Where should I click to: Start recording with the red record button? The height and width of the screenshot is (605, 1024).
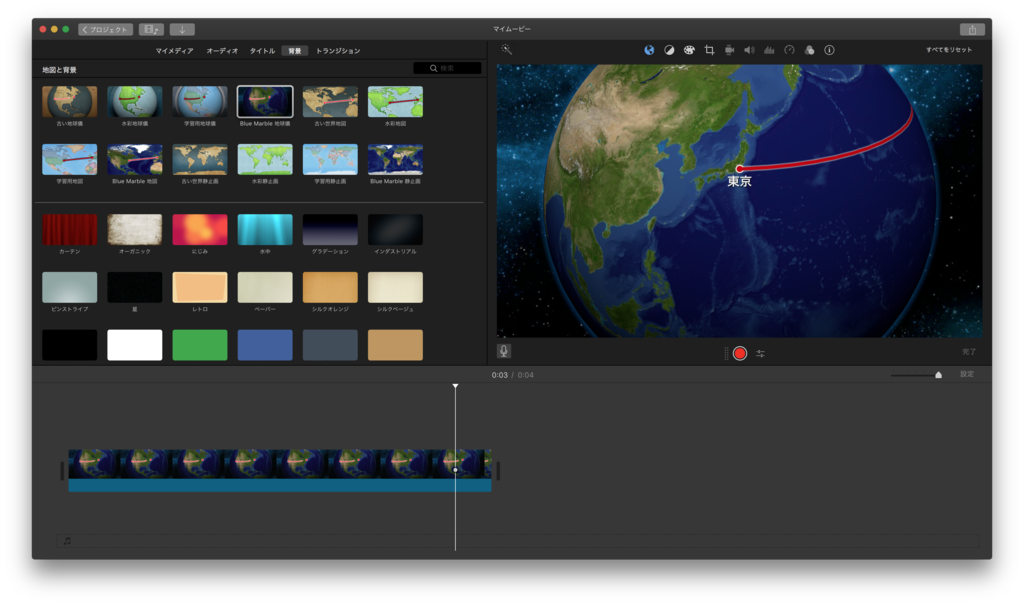pyautogui.click(x=740, y=353)
